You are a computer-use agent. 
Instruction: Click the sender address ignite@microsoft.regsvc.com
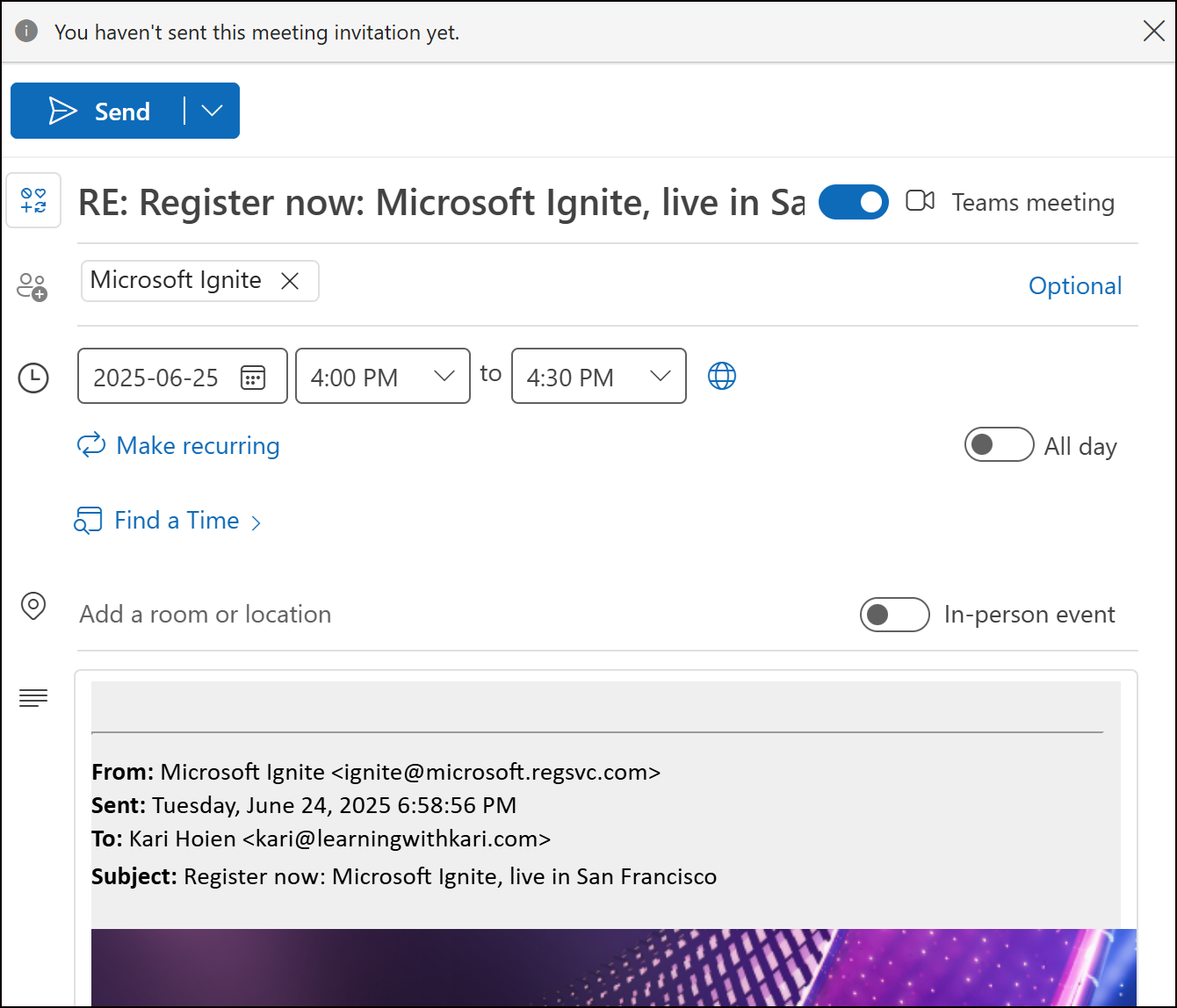(495, 773)
